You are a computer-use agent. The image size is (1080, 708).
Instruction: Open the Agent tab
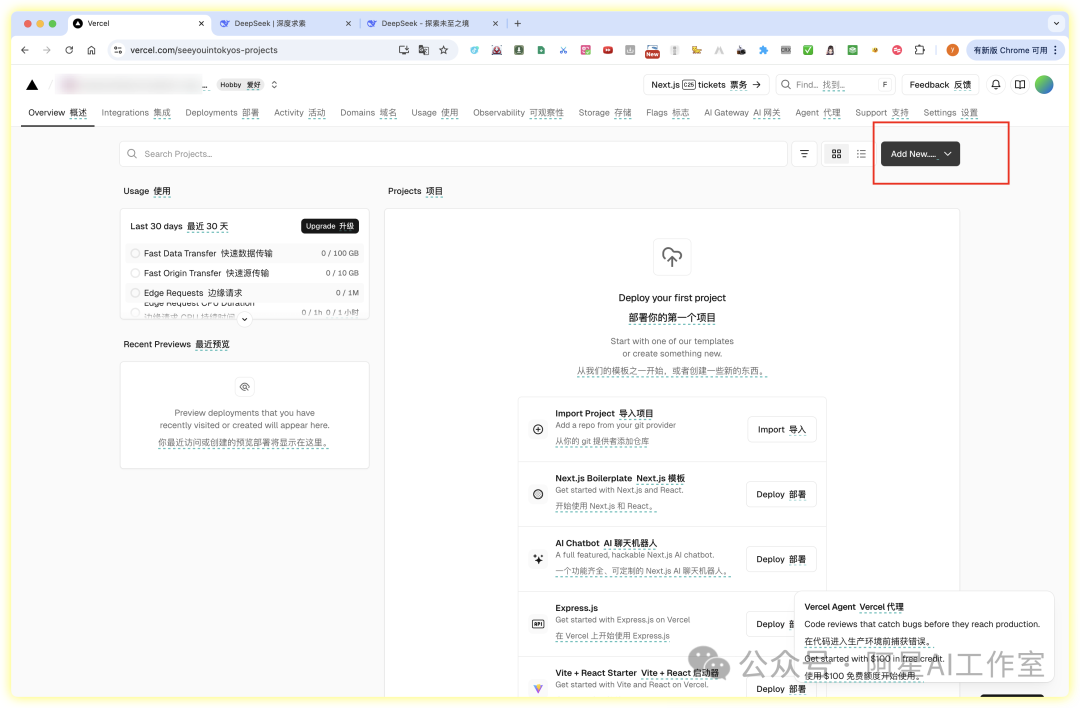(x=818, y=113)
